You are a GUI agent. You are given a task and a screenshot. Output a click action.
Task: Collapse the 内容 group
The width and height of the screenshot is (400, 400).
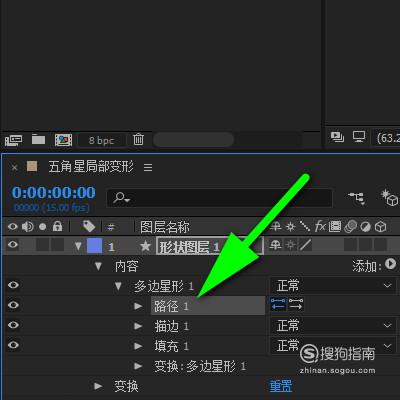(x=98, y=266)
